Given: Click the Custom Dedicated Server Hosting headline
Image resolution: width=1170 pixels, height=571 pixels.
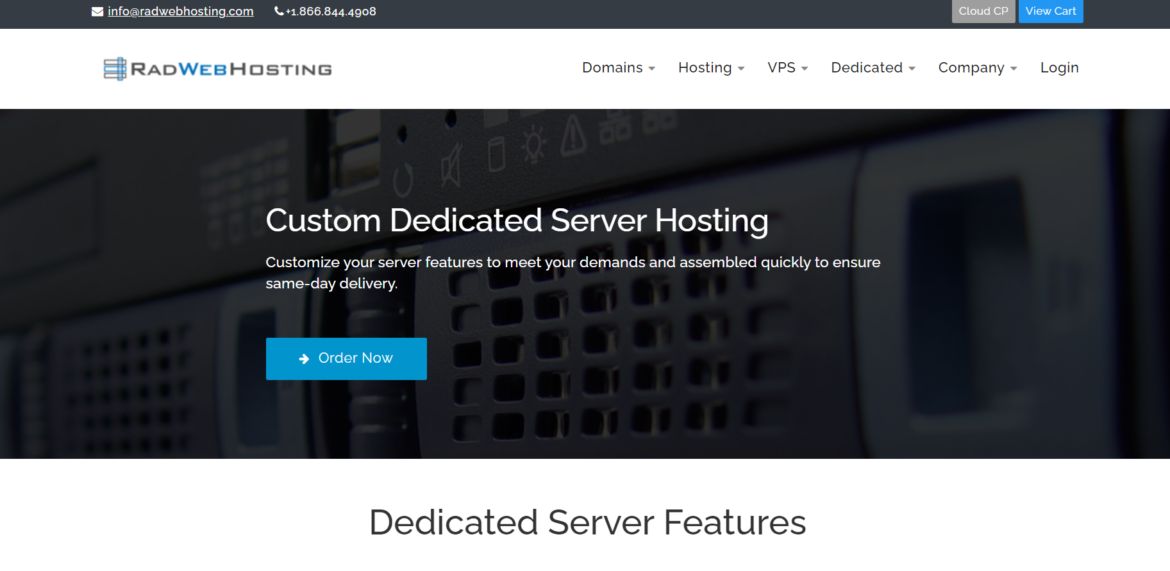Looking at the screenshot, I should point(516,221).
